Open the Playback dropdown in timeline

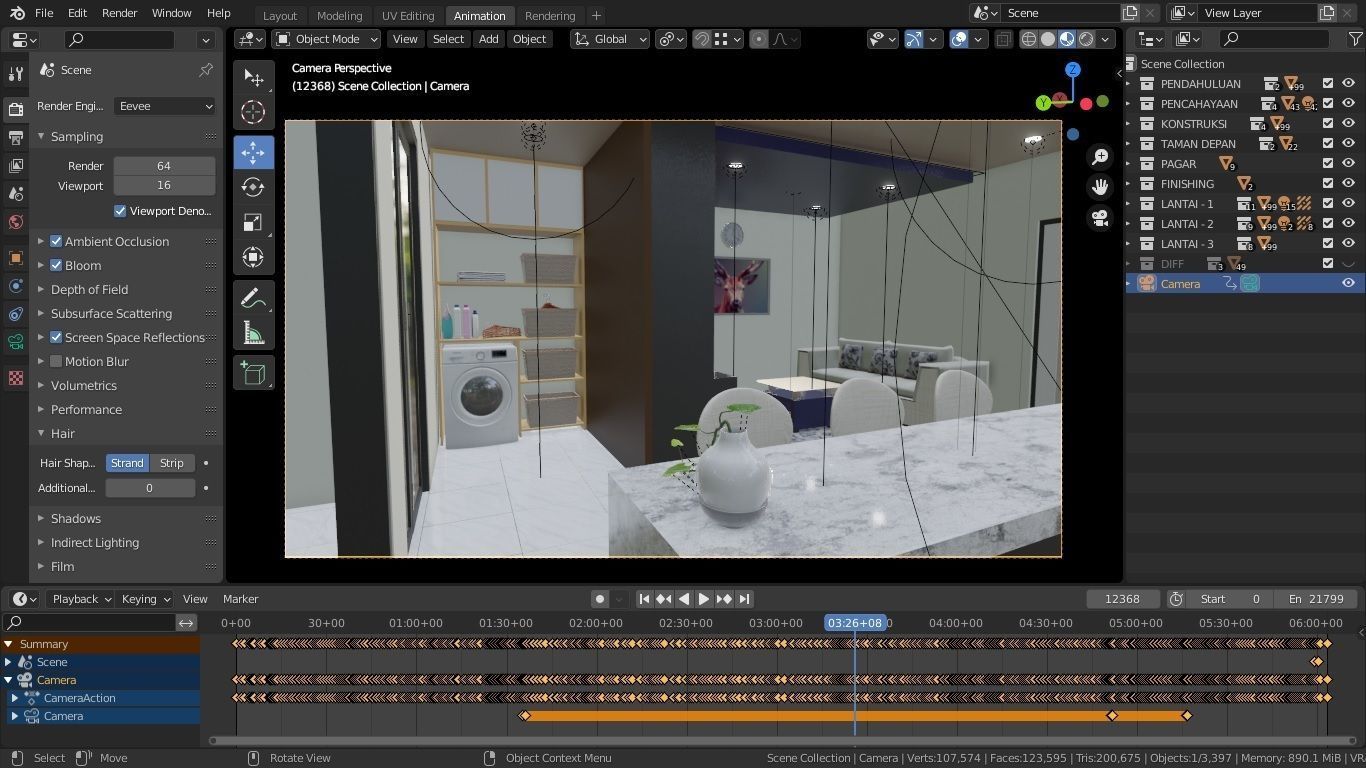pyautogui.click(x=81, y=599)
